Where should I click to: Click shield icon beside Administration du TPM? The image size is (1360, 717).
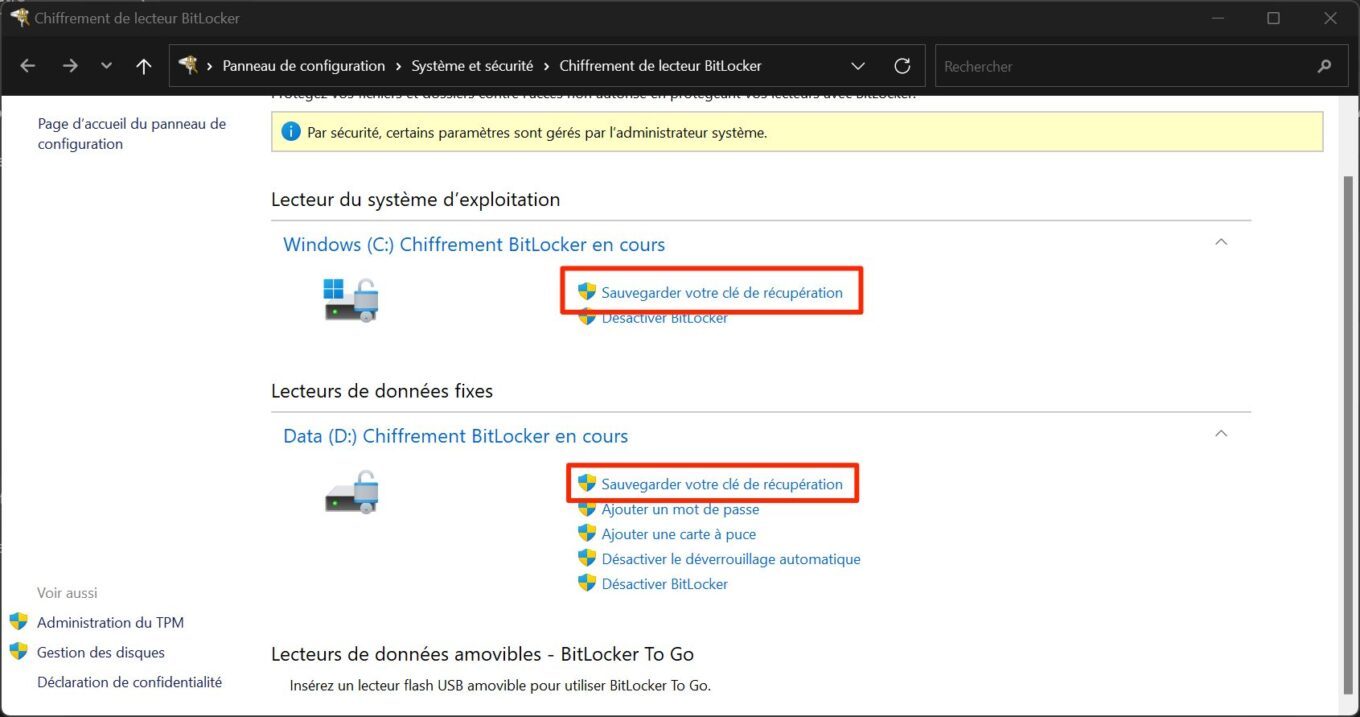coord(18,621)
